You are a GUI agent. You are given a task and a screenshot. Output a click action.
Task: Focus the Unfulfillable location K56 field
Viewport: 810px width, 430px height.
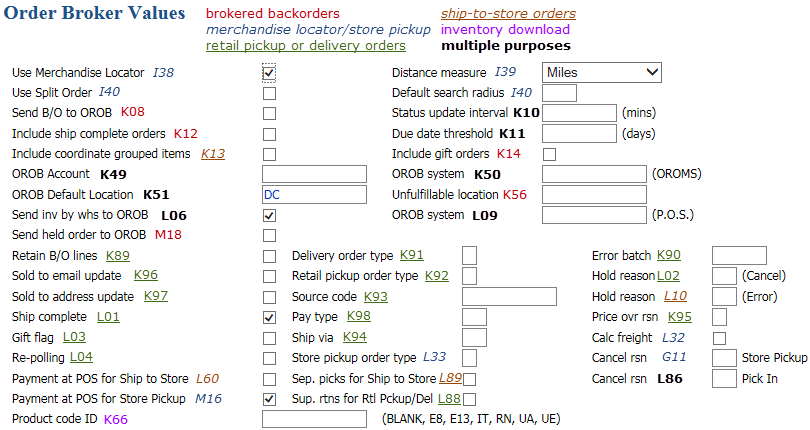click(x=594, y=195)
